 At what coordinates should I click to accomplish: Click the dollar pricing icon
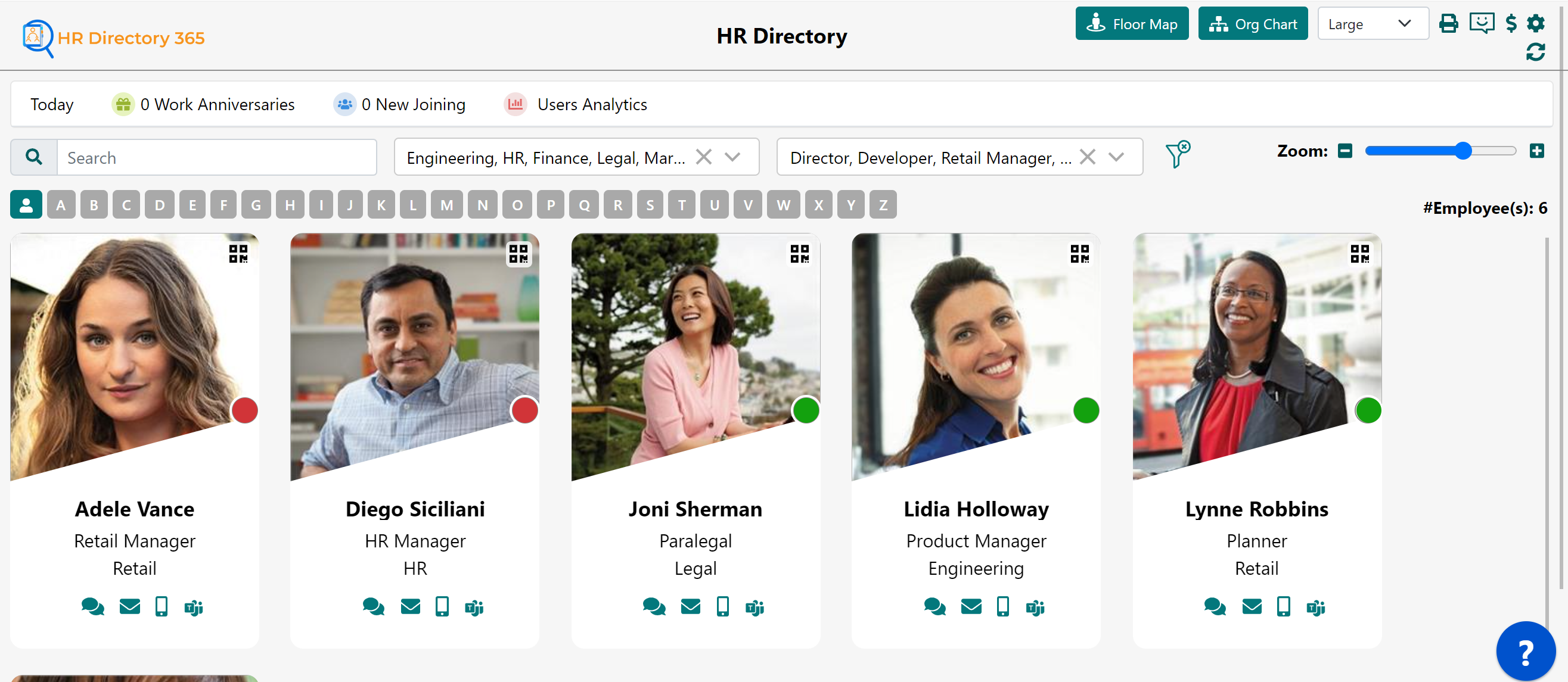click(x=1512, y=23)
